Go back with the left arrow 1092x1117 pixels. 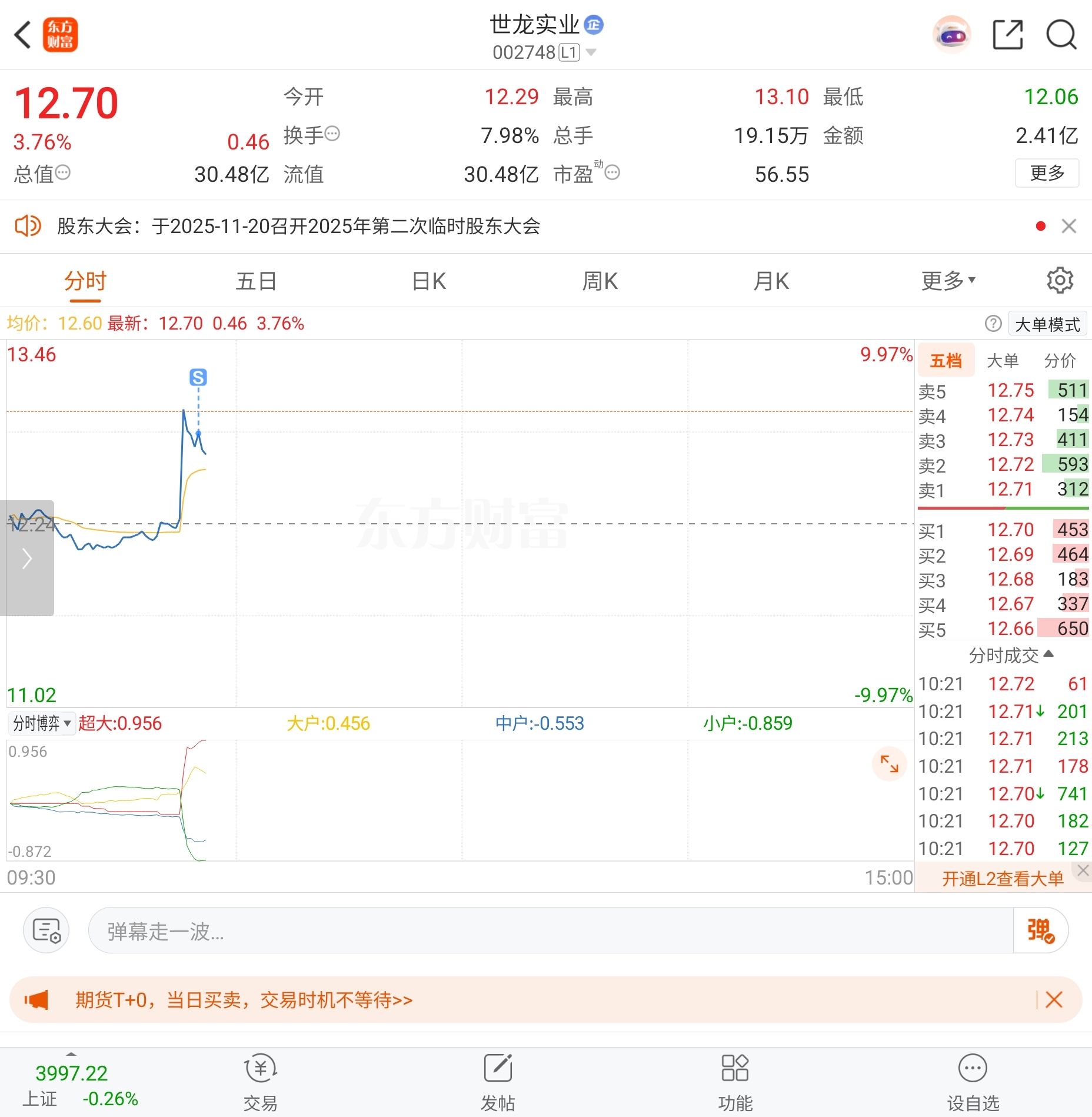(23, 35)
